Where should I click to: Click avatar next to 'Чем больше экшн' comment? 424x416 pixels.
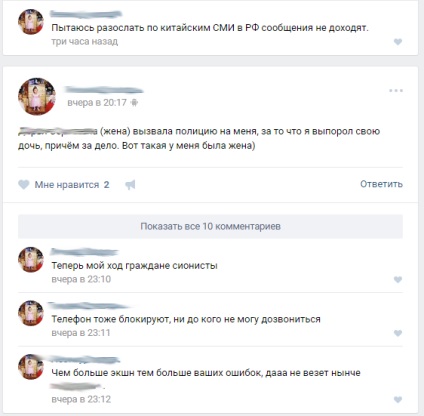click(31, 367)
